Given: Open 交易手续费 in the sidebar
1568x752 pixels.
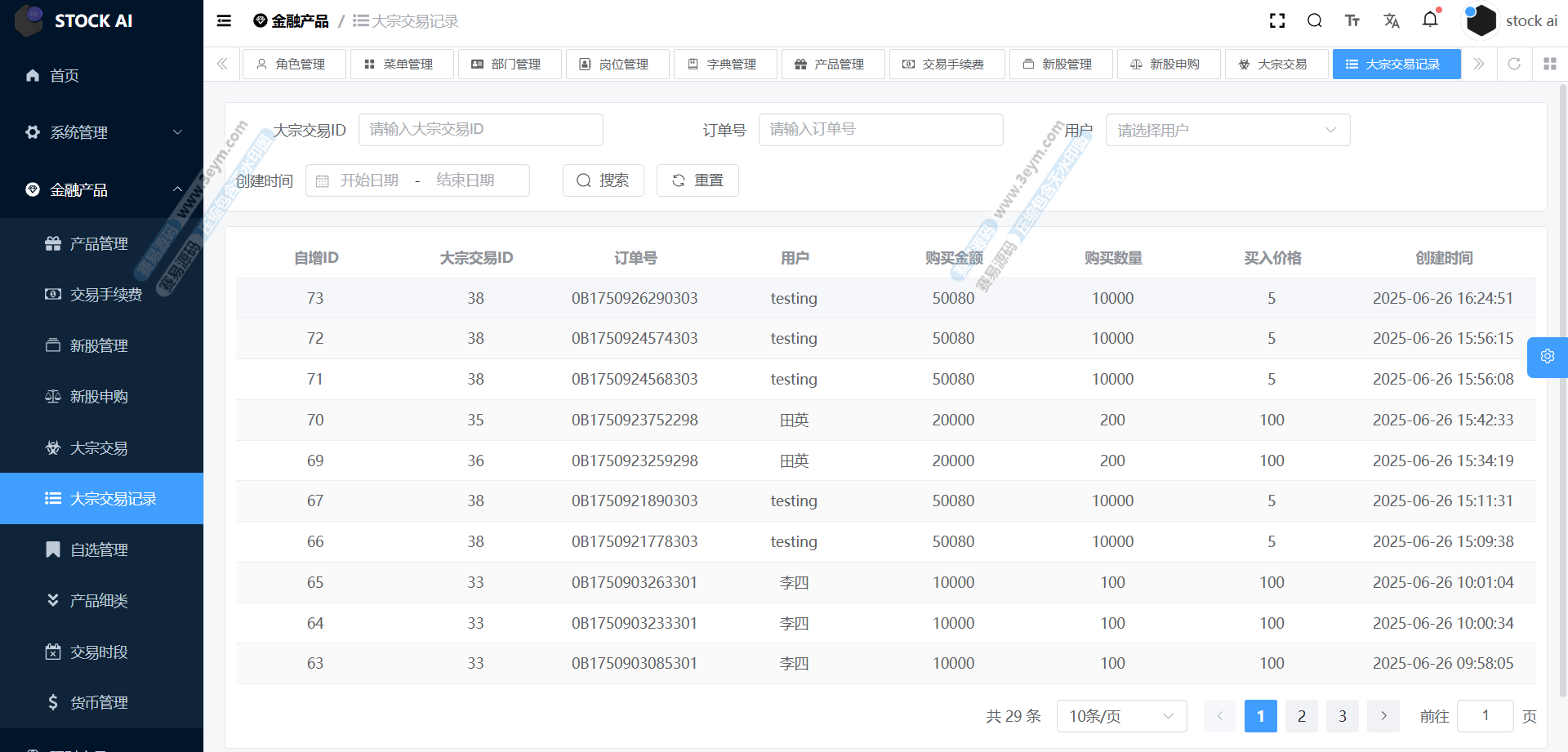Looking at the screenshot, I should 105,295.
